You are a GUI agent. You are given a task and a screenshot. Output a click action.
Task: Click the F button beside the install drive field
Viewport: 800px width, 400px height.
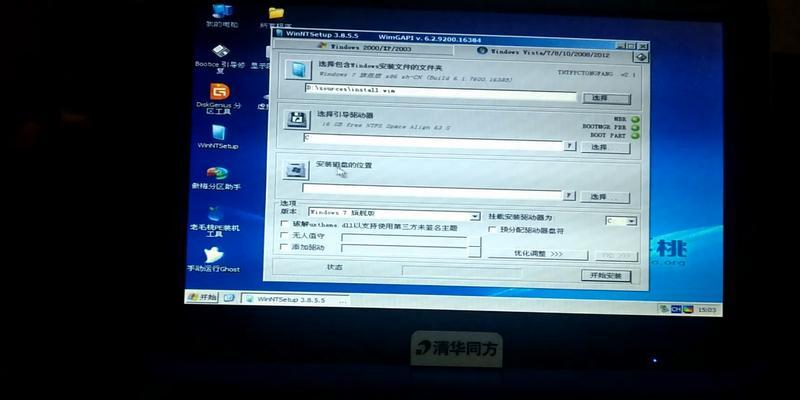(x=569, y=196)
